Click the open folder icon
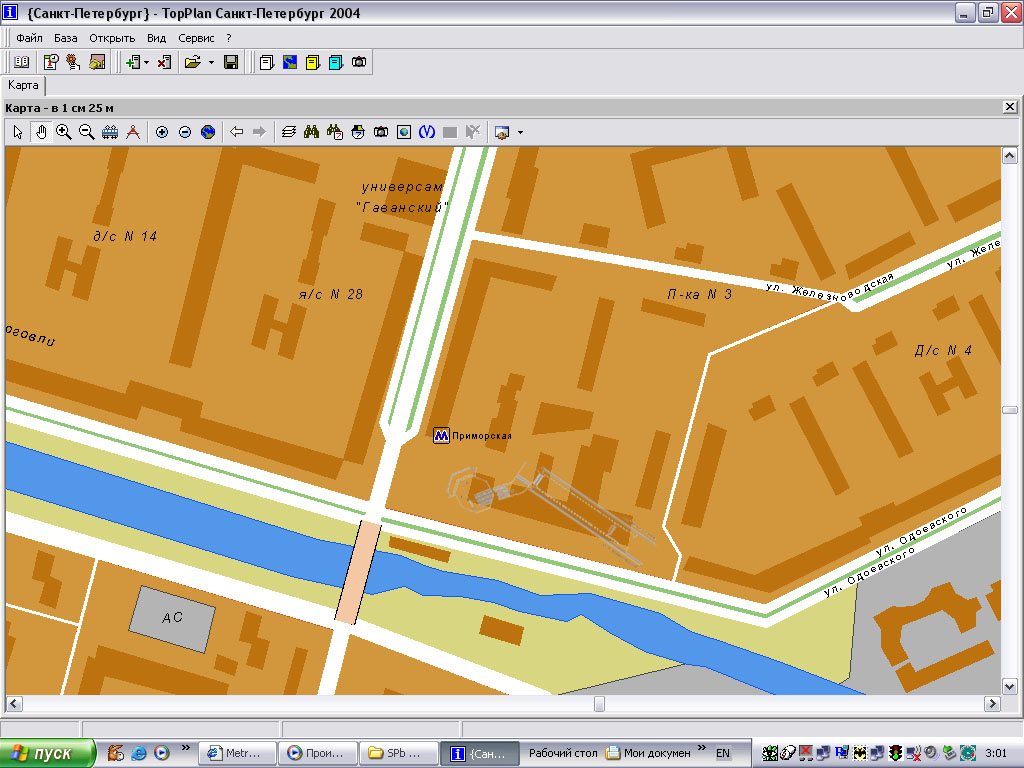The height and width of the screenshot is (768, 1024). (193, 62)
